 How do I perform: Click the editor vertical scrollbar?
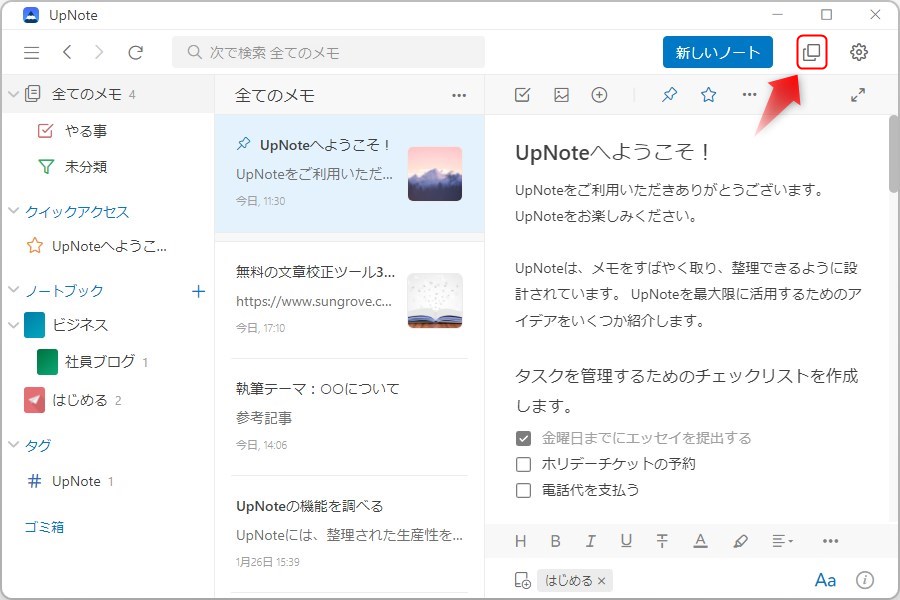tap(894, 154)
